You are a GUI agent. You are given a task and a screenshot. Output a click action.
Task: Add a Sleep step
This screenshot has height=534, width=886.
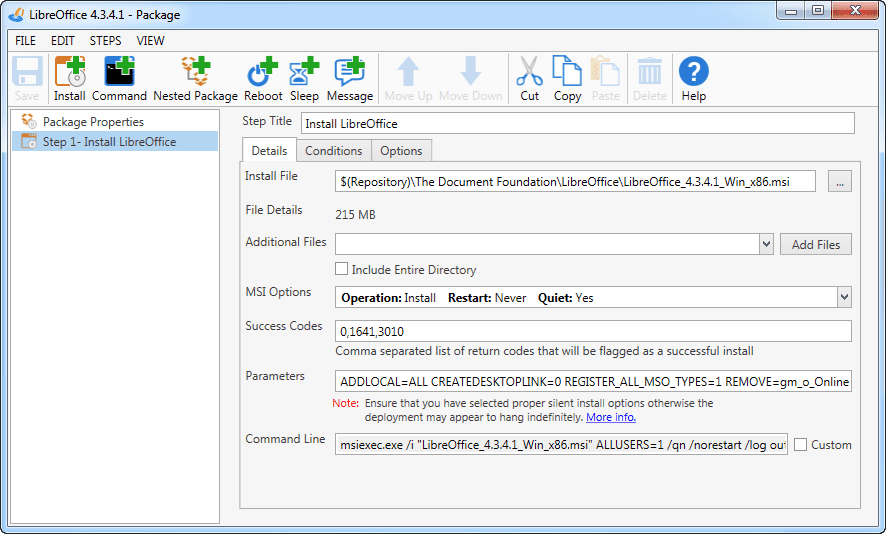pyautogui.click(x=304, y=79)
